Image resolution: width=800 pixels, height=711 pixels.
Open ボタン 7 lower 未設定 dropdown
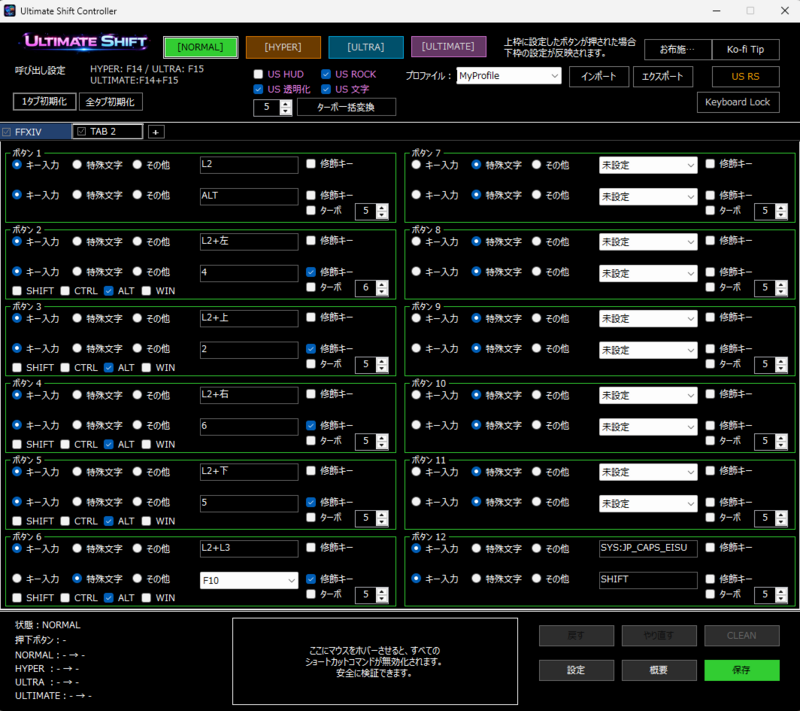click(x=648, y=197)
